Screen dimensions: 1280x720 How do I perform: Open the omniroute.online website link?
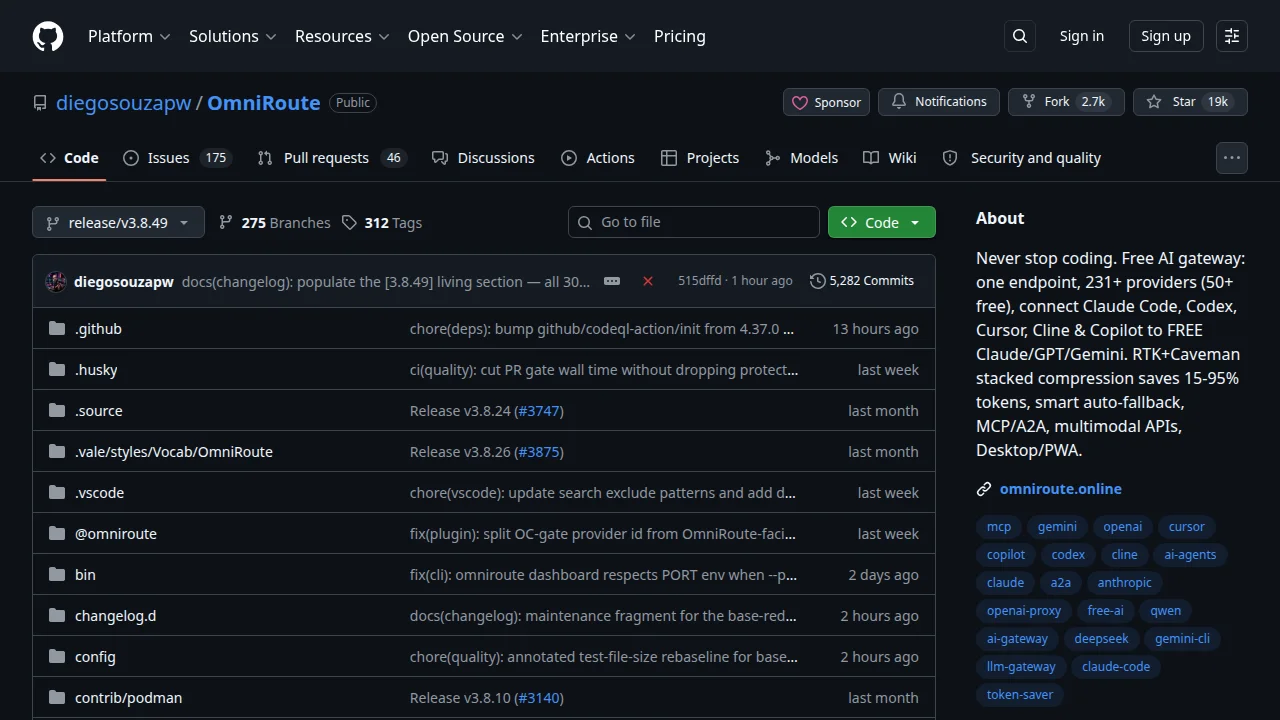click(x=1061, y=489)
